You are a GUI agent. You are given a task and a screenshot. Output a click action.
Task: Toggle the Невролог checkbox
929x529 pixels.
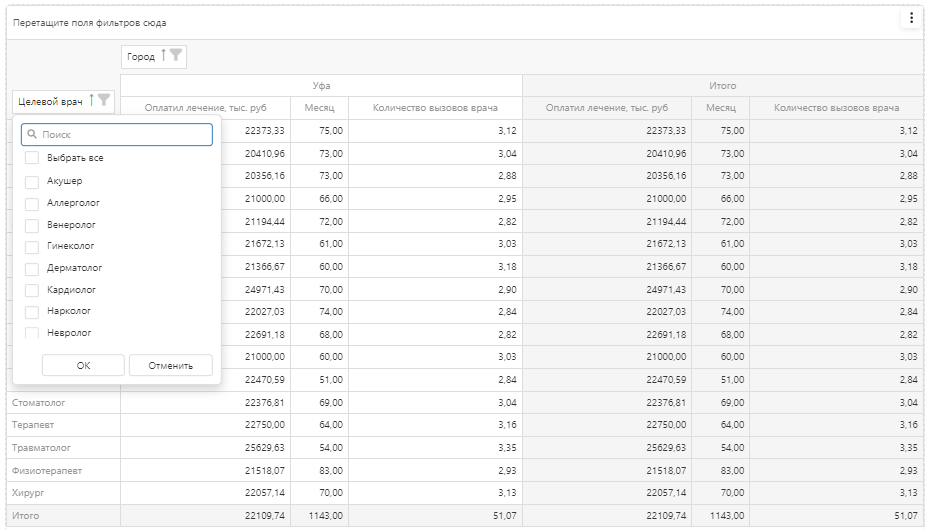tap(32, 333)
